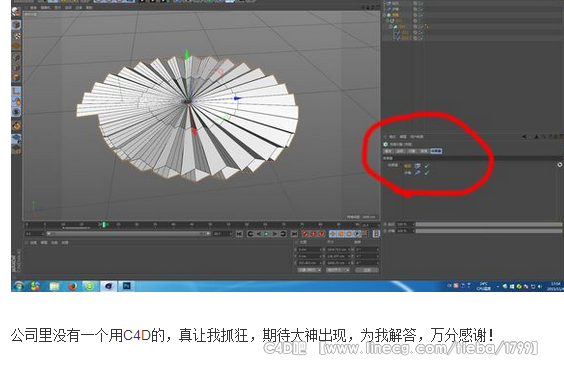Open third menu in attribute manager header

[416, 137]
